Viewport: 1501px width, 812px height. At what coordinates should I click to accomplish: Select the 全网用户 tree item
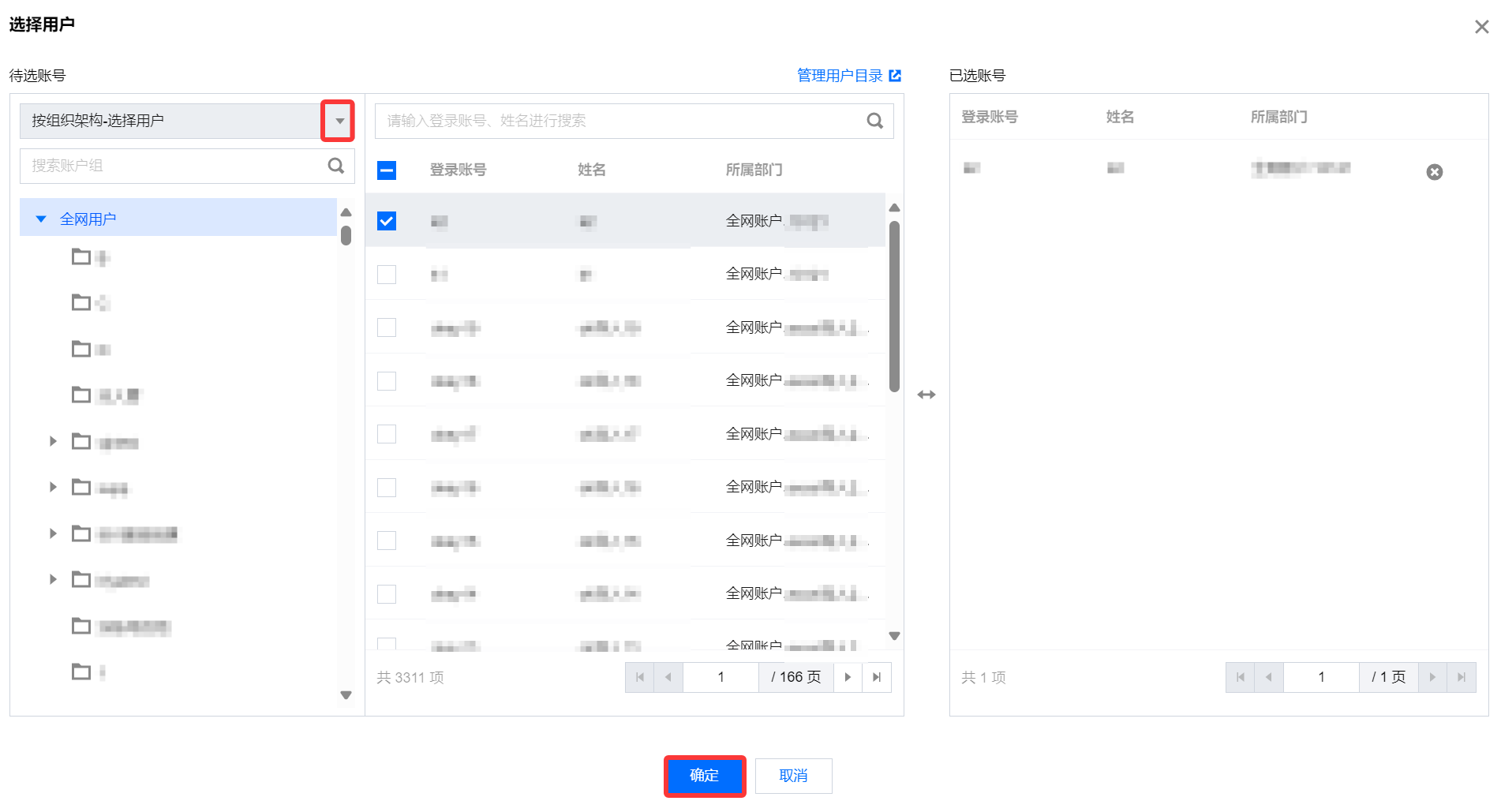coord(88,219)
